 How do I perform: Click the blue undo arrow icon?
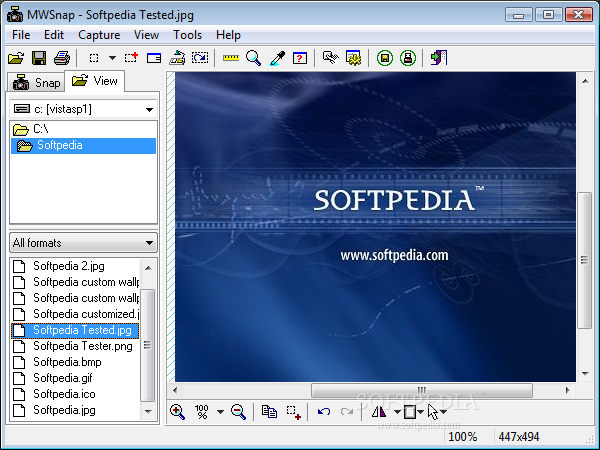tap(324, 412)
